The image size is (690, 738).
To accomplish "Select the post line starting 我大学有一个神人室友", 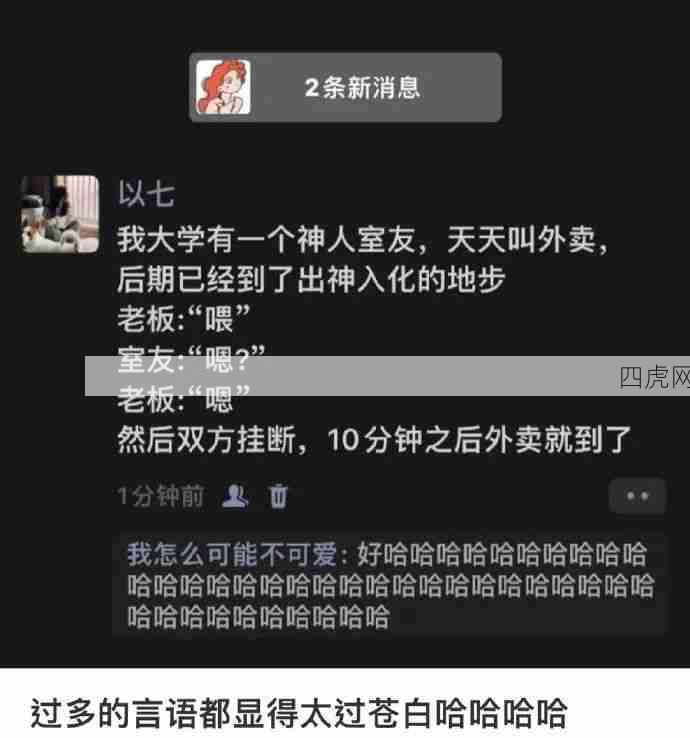I will click(x=362, y=240).
